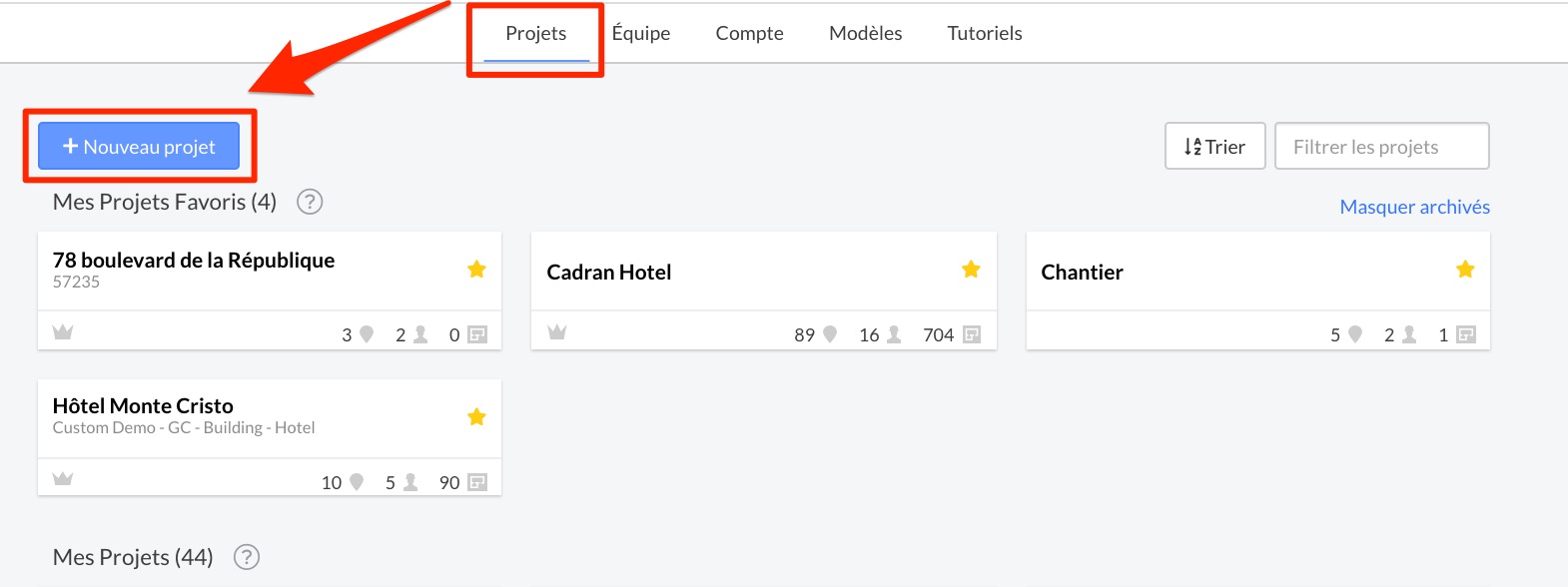1568x587 pixels.
Task: Click the Masquer archivés link
Action: pos(1415,207)
